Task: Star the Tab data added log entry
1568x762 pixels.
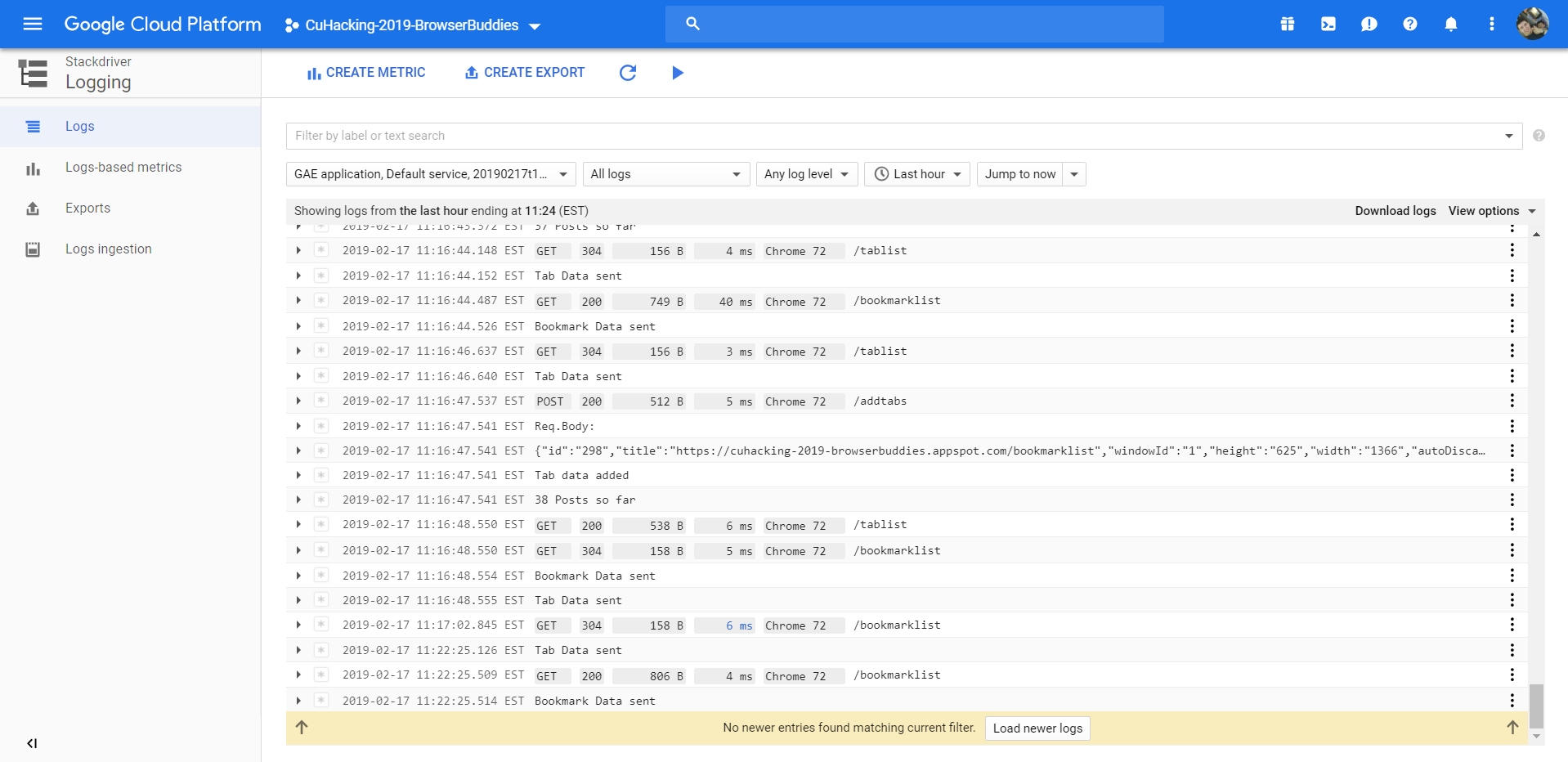Action: tap(321, 475)
